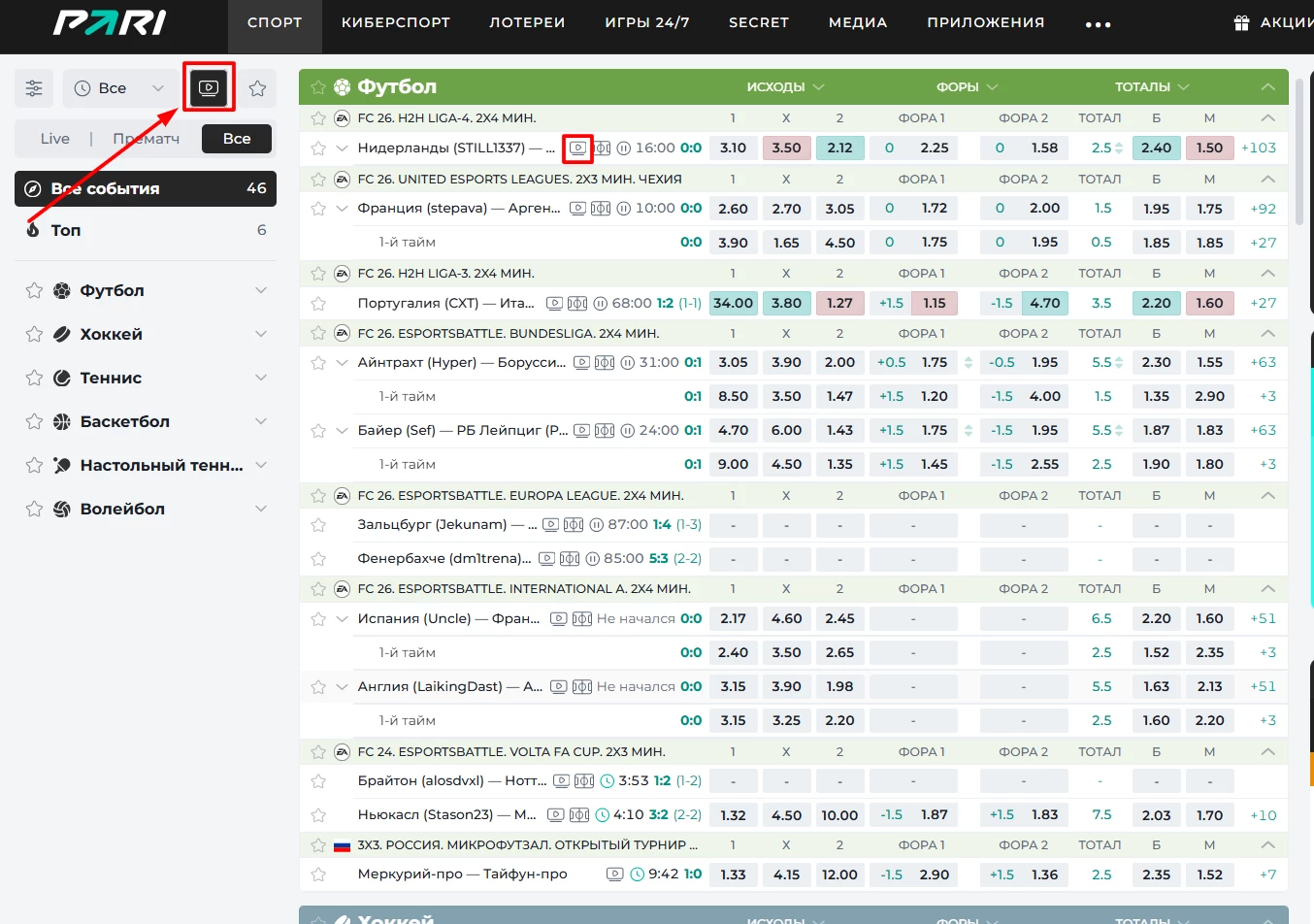1314x924 pixels.
Task: Open +103 more markets for Нидерланды match
Action: 1259,148
